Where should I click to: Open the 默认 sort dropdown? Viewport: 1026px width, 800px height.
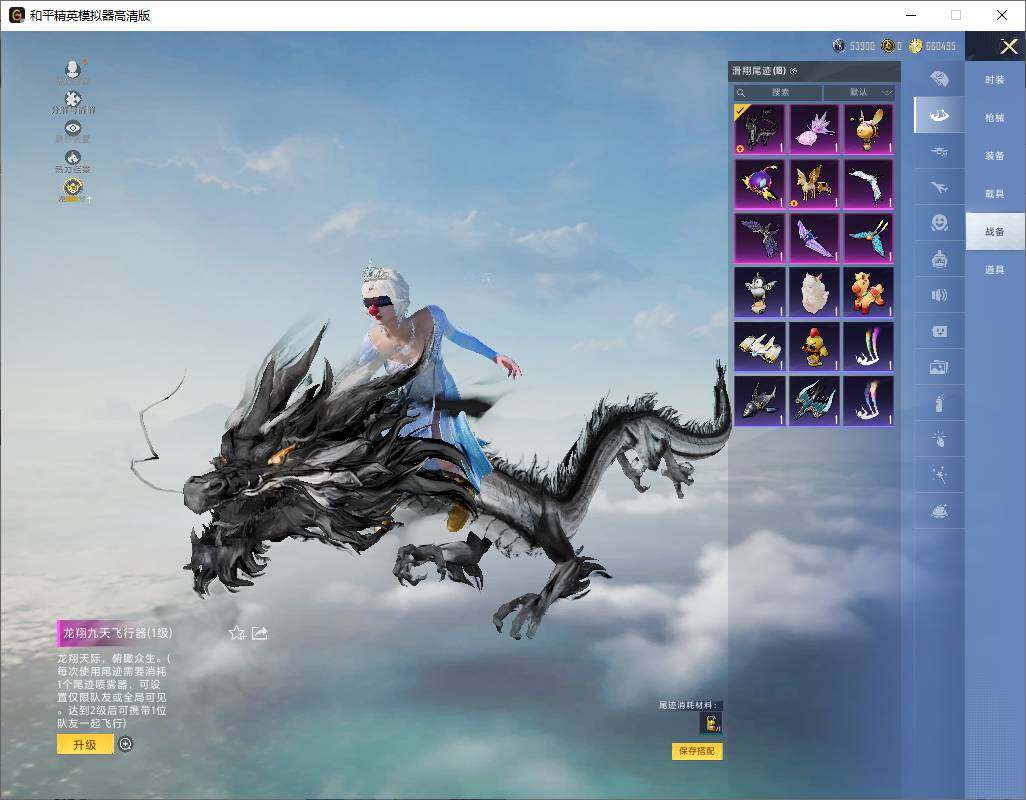(859, 92)
